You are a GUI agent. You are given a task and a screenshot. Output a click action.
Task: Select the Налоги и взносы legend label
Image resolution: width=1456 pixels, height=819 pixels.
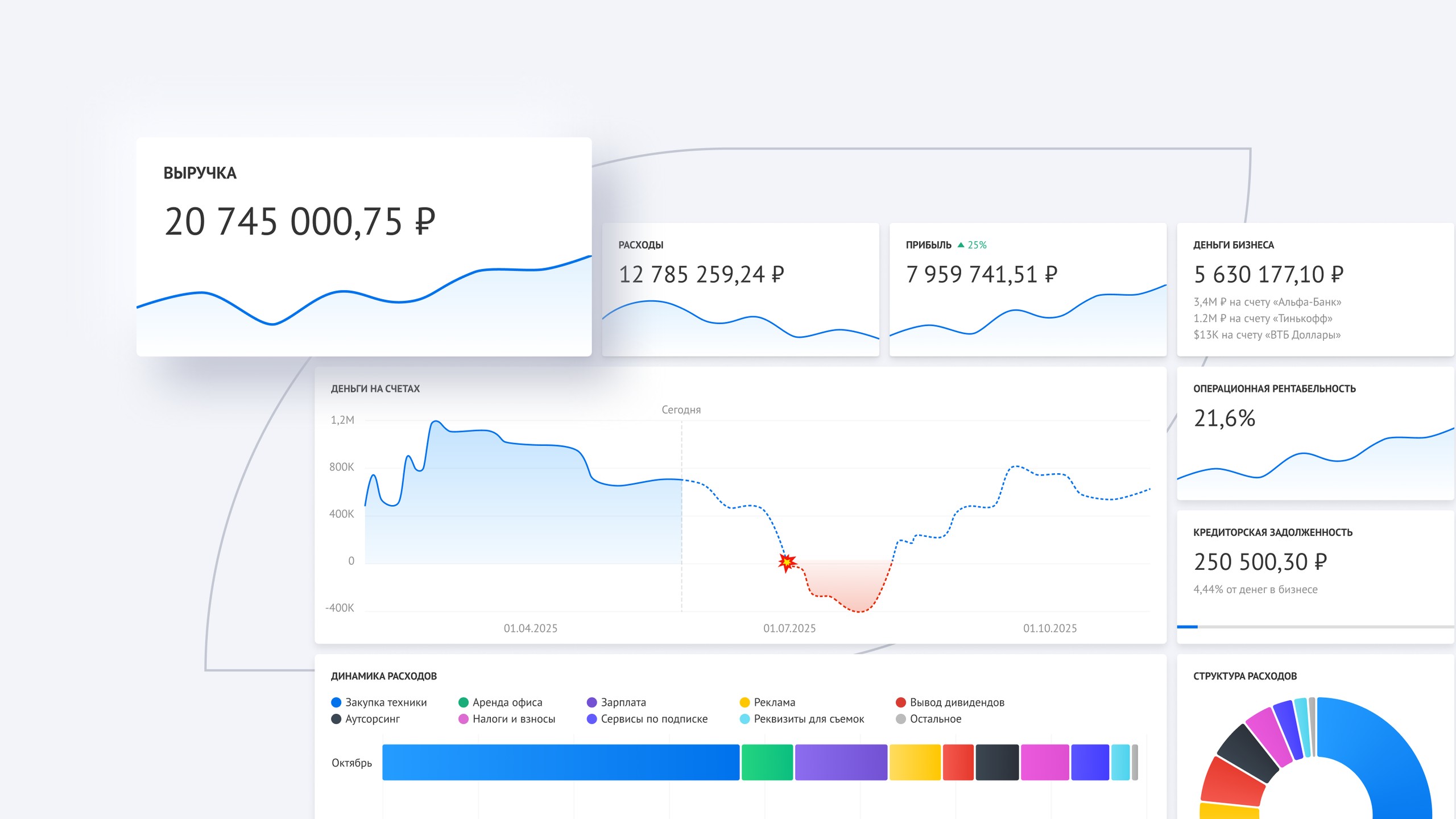(x=514, y=719)
